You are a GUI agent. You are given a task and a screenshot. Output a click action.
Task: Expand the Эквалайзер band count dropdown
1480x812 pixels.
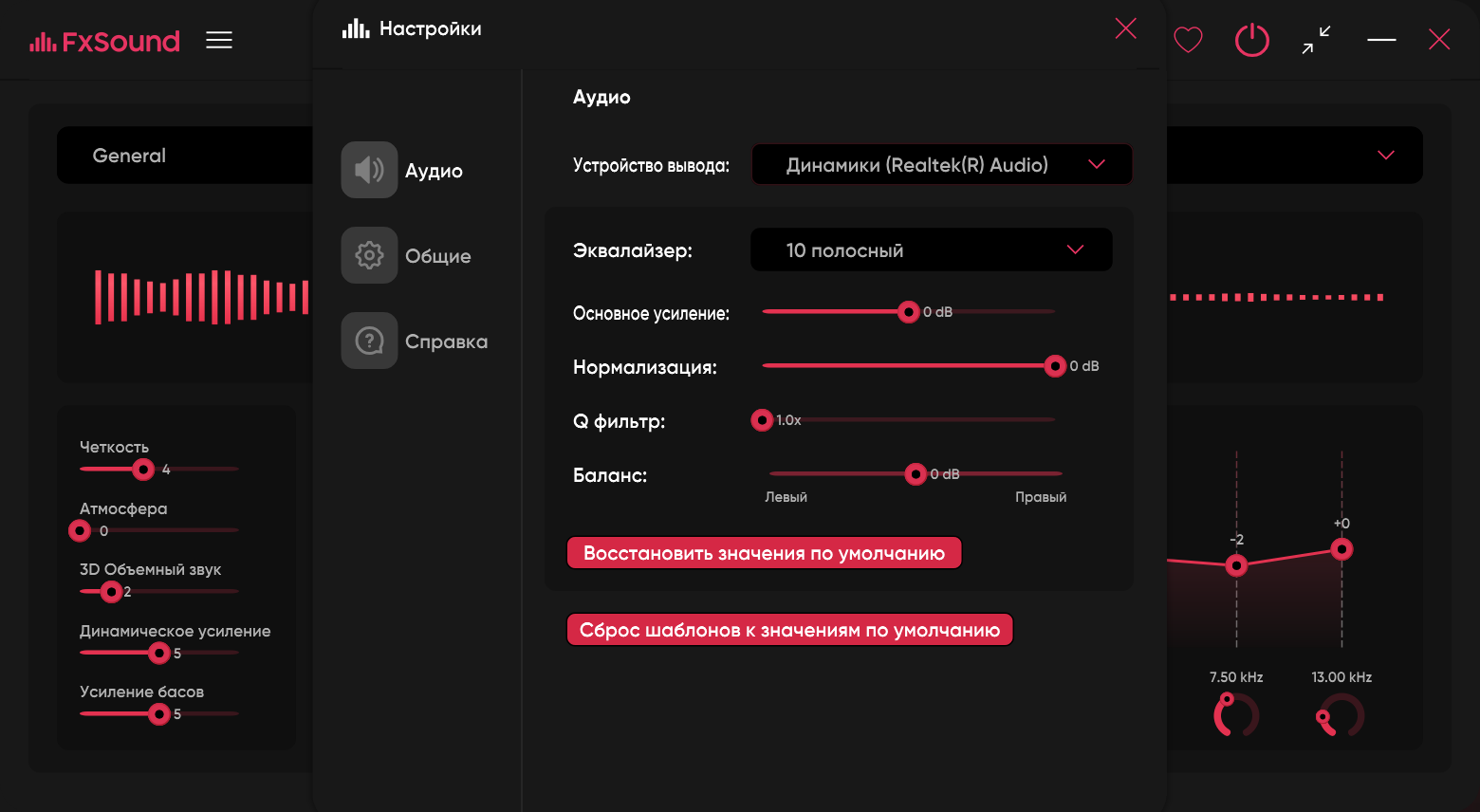point(931,250)
